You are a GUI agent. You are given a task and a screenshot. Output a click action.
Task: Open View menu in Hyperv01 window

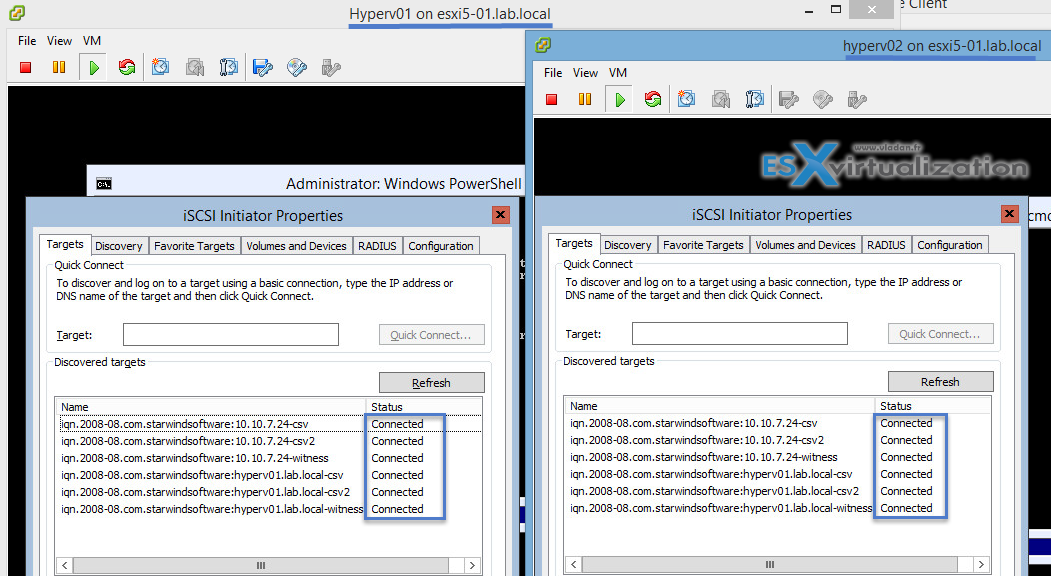[59, 41]
